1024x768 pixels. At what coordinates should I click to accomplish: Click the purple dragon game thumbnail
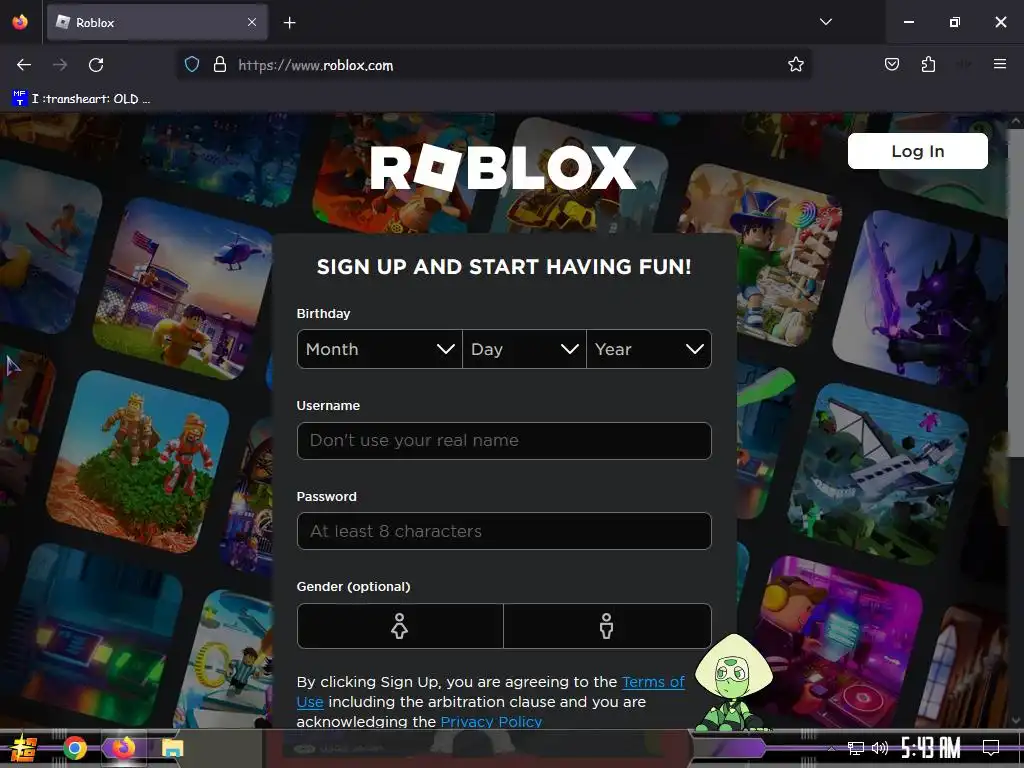pos(924,298)
